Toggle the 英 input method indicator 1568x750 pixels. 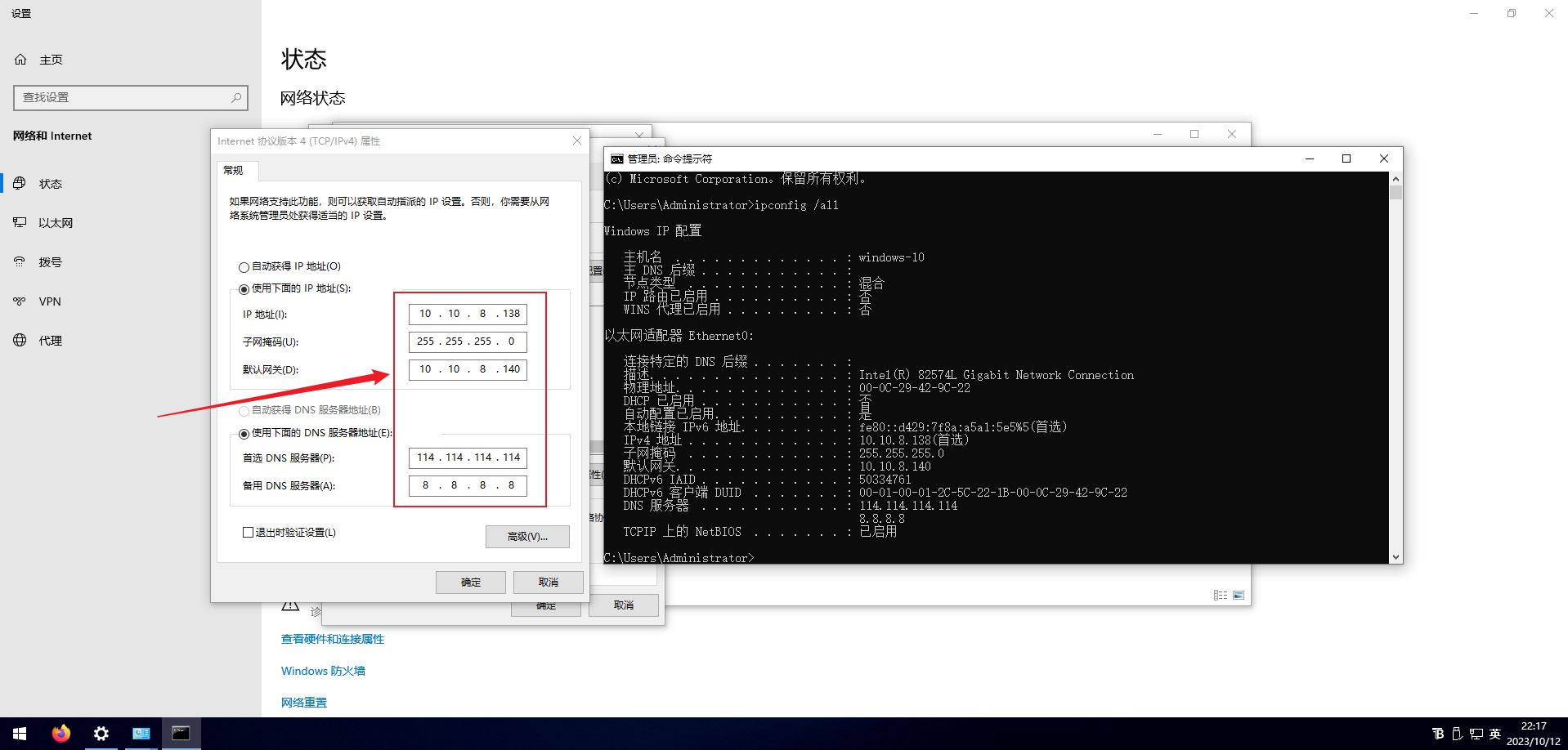(1495, 734)
